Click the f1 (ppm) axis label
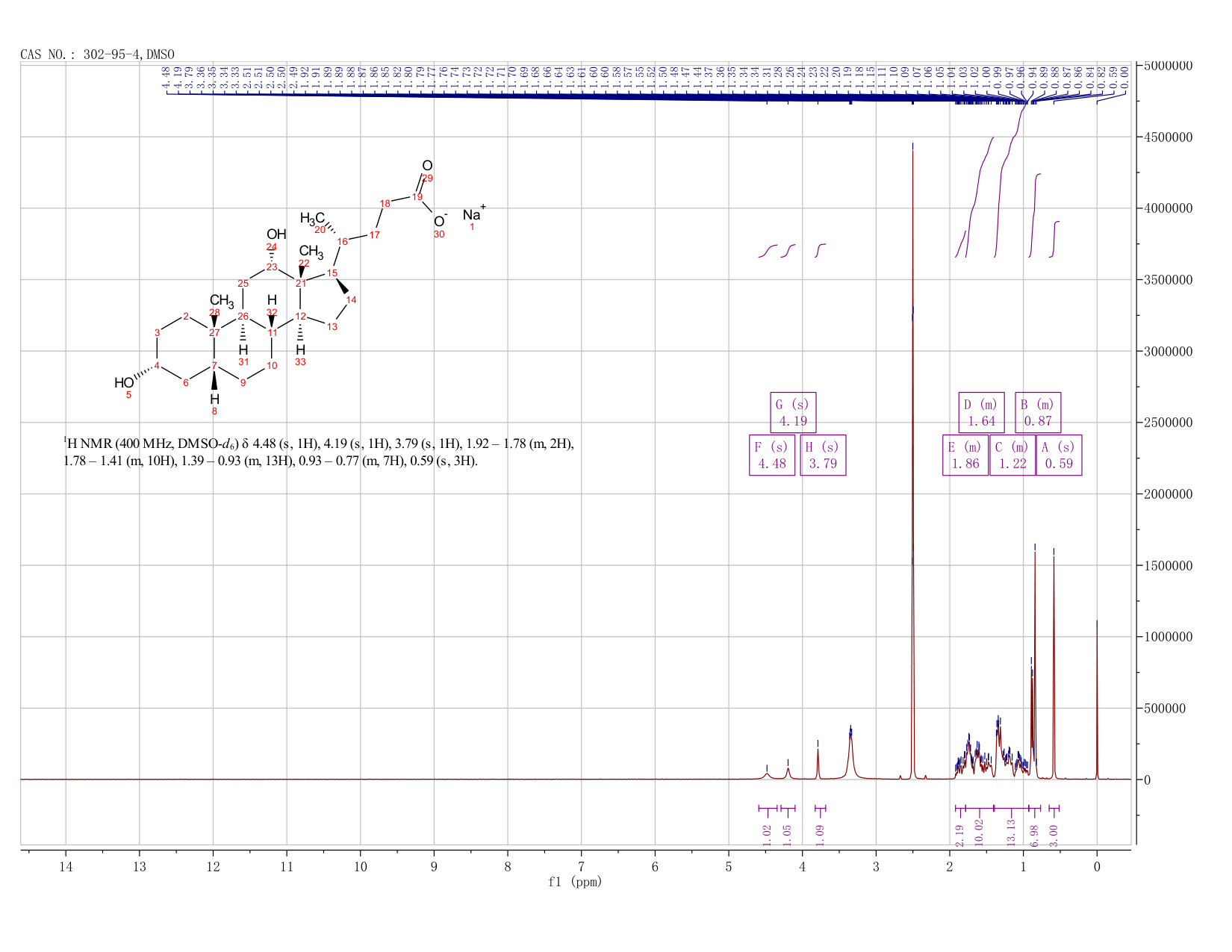 tap(575, 882)
